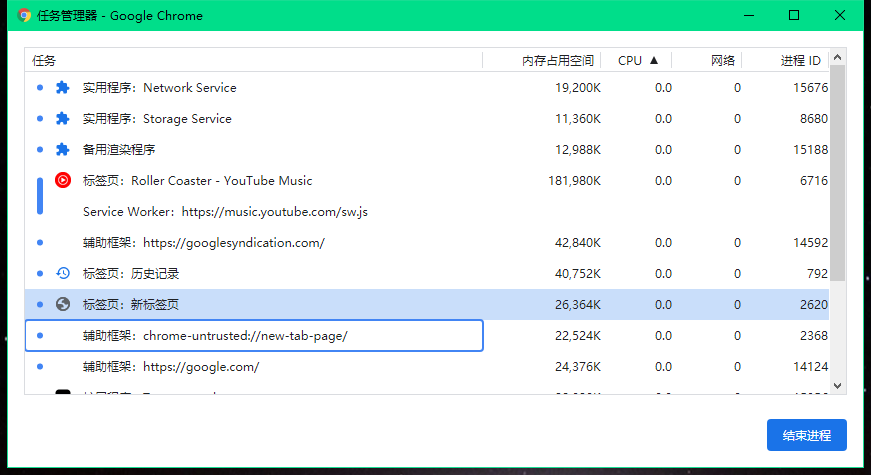The width and height of the screenshot is (871, 475).
Task: Click the Chrome logo in title bar
Action: point(24,16)
